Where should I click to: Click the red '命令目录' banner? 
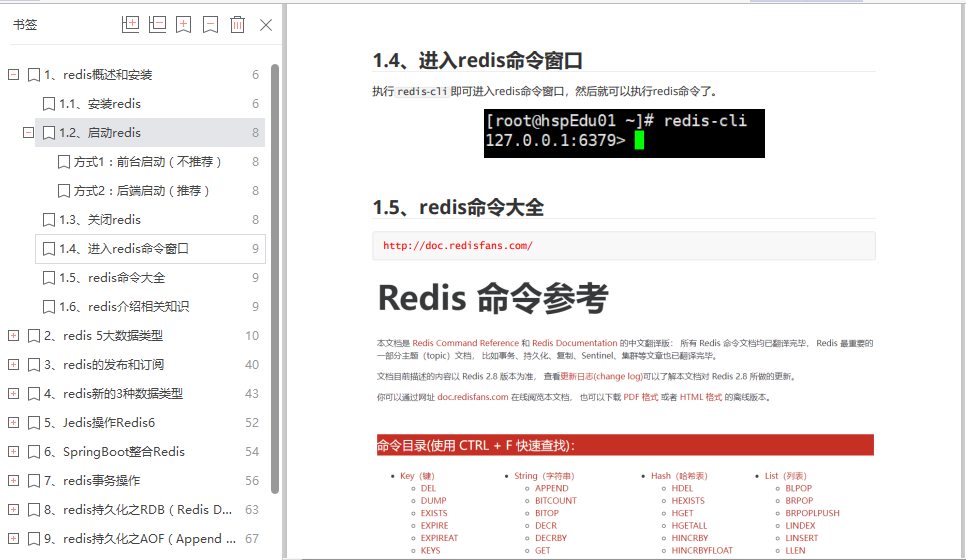click(625, 445)
